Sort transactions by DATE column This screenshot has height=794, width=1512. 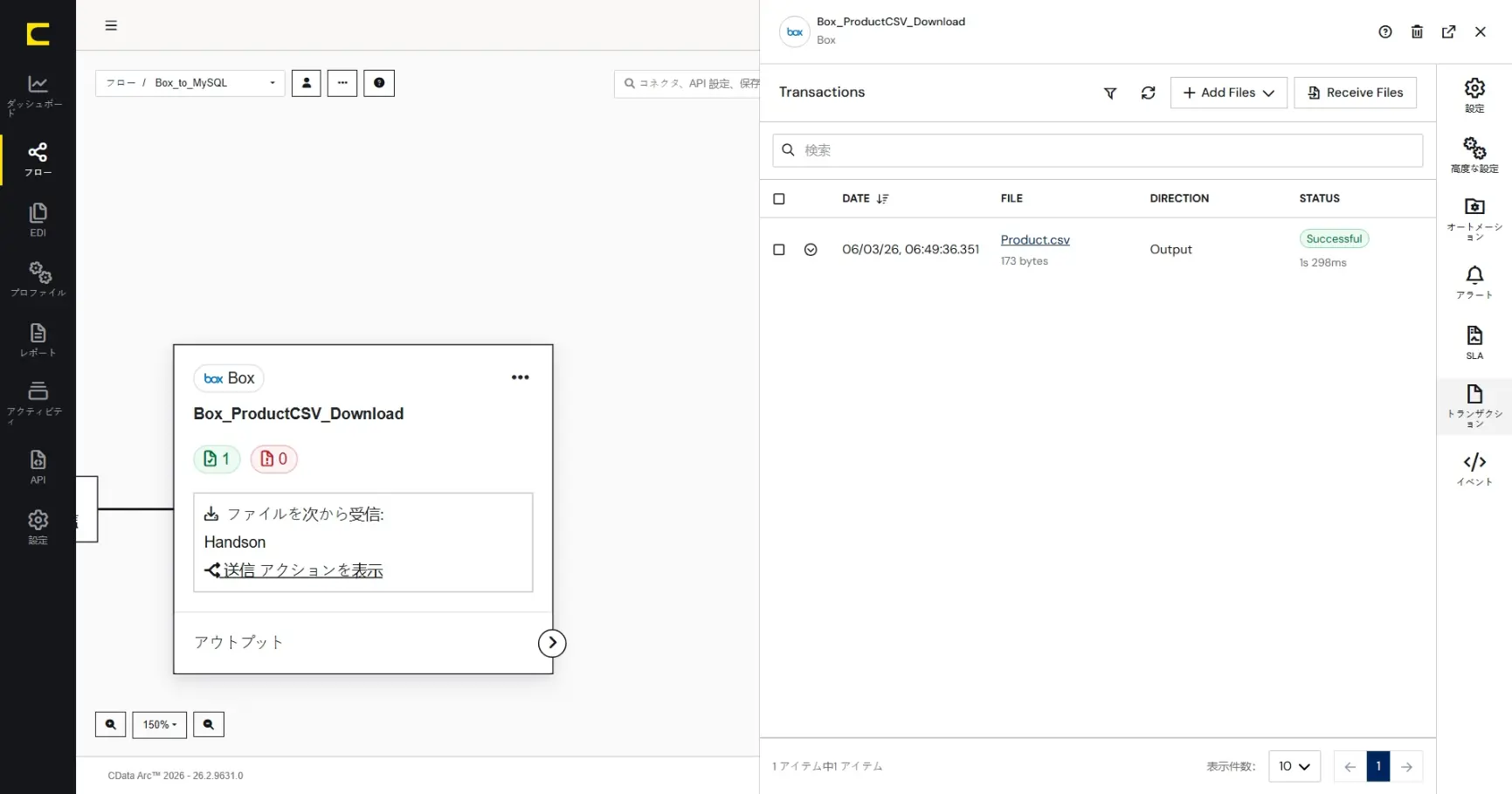[x=866, y=198]
